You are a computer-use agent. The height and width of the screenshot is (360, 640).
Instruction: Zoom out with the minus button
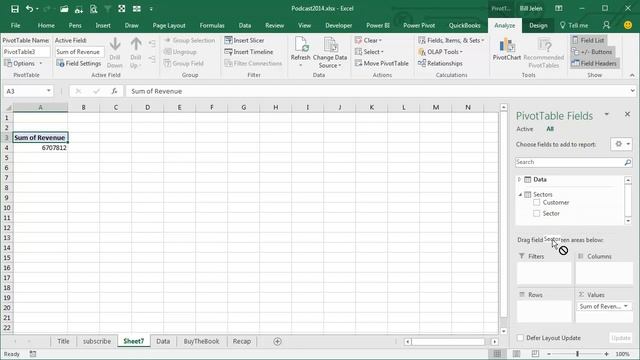click(549, 354)
